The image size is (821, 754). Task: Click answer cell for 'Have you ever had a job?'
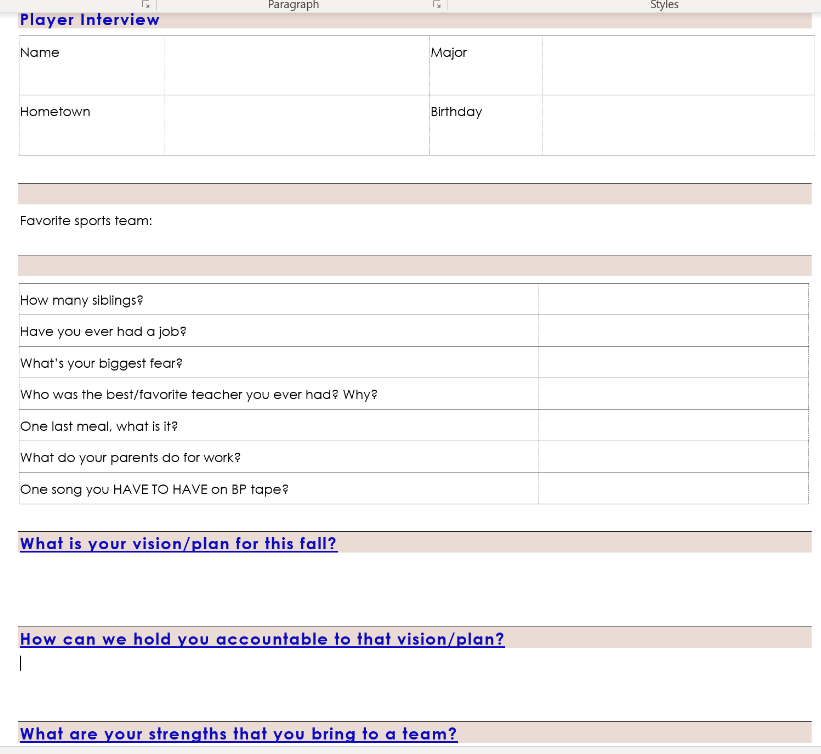coord(673,330)
